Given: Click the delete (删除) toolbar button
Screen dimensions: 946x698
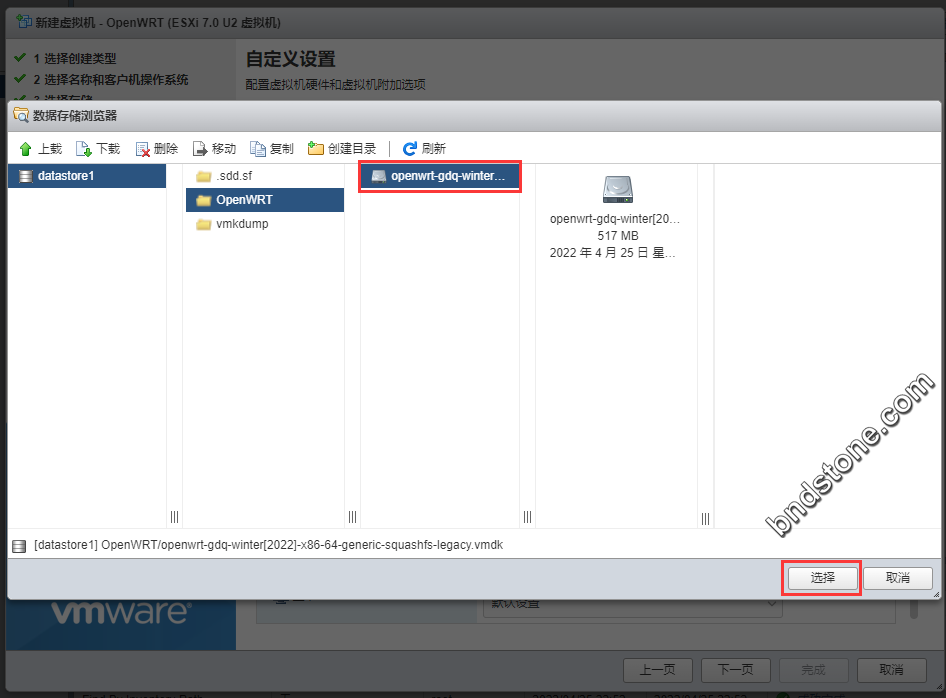Looking at the screenshot, I should (x=156, y=148).
